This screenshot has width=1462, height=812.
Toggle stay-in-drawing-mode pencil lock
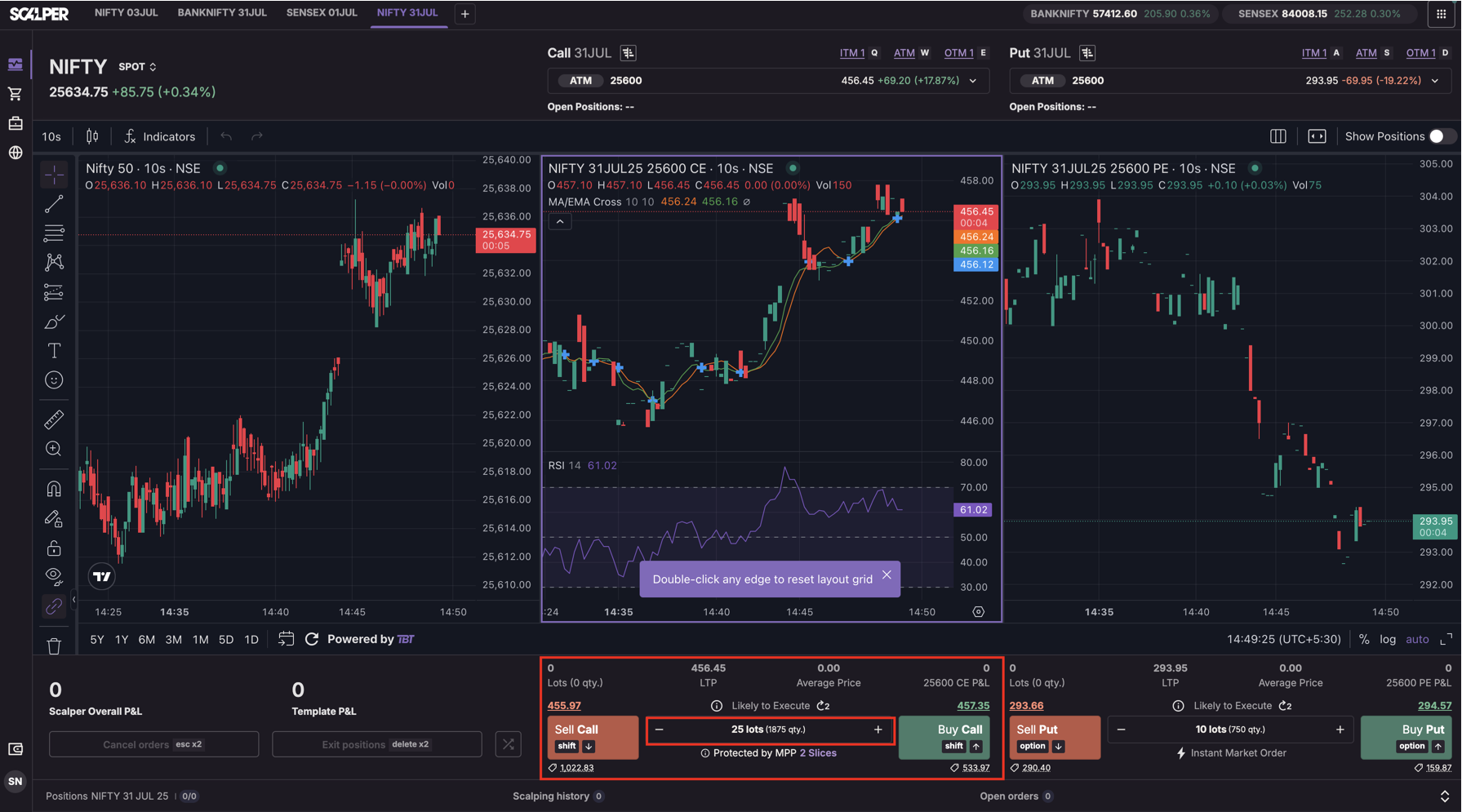pos(54,518)
